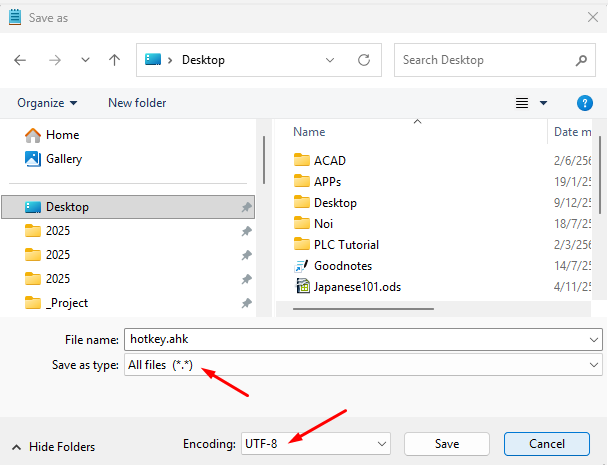
Task: Select the Goodnotes shortcut file
Action: tap(341, 266)
